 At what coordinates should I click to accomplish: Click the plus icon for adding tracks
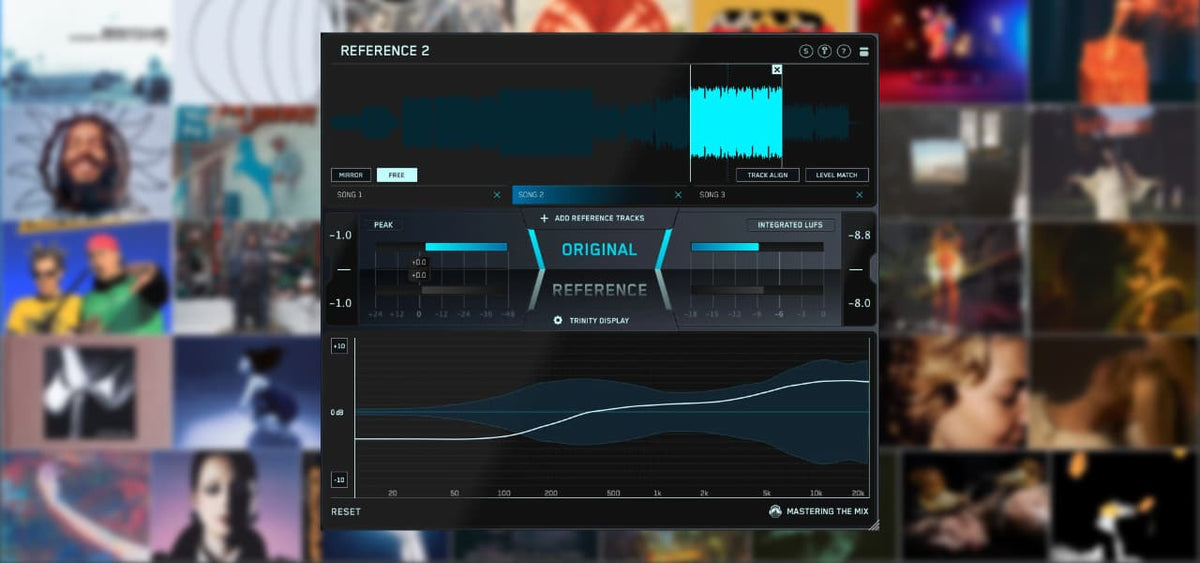[544, 218]
